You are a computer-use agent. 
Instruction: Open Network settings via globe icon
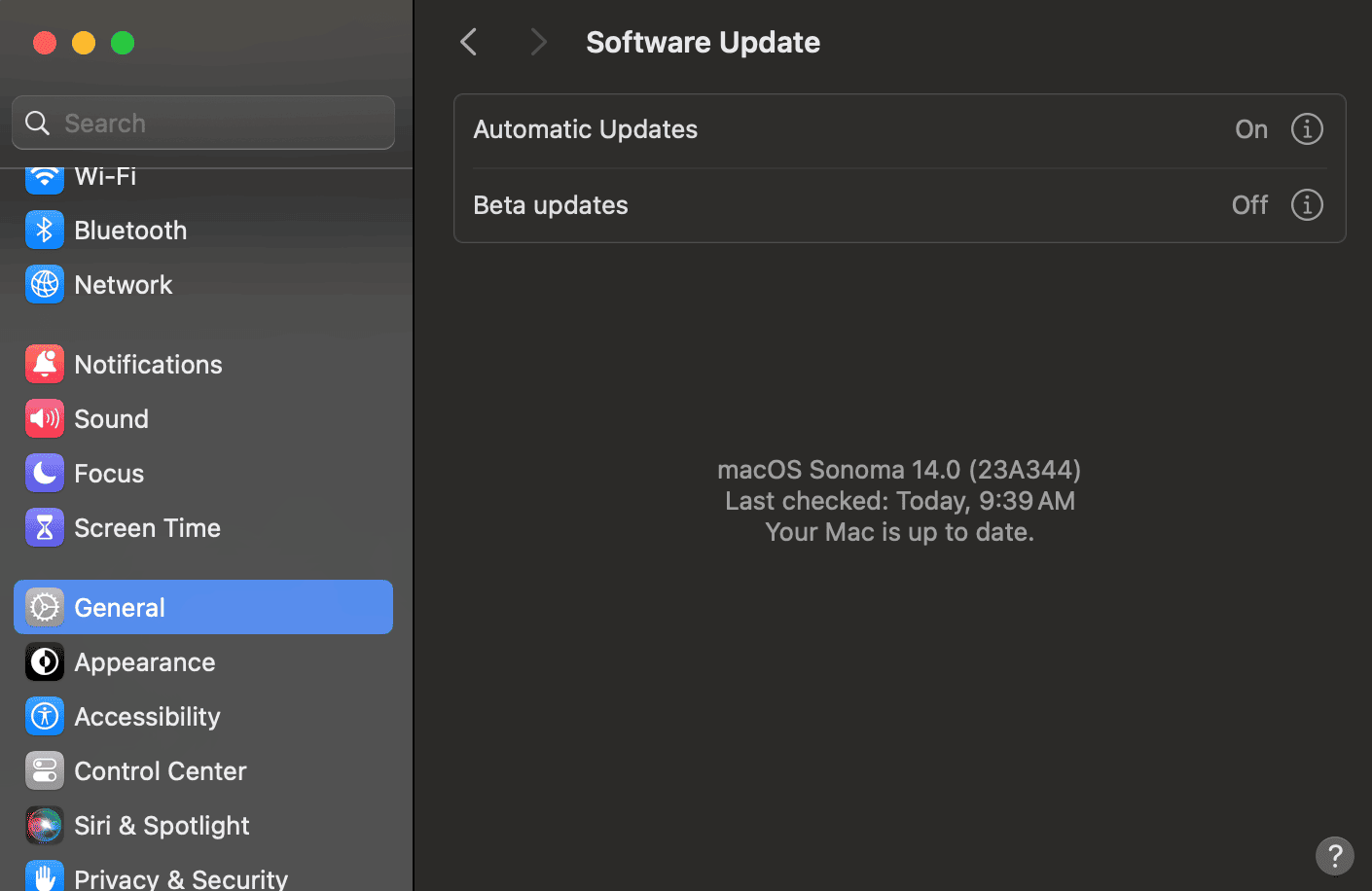tap(44, 284)
